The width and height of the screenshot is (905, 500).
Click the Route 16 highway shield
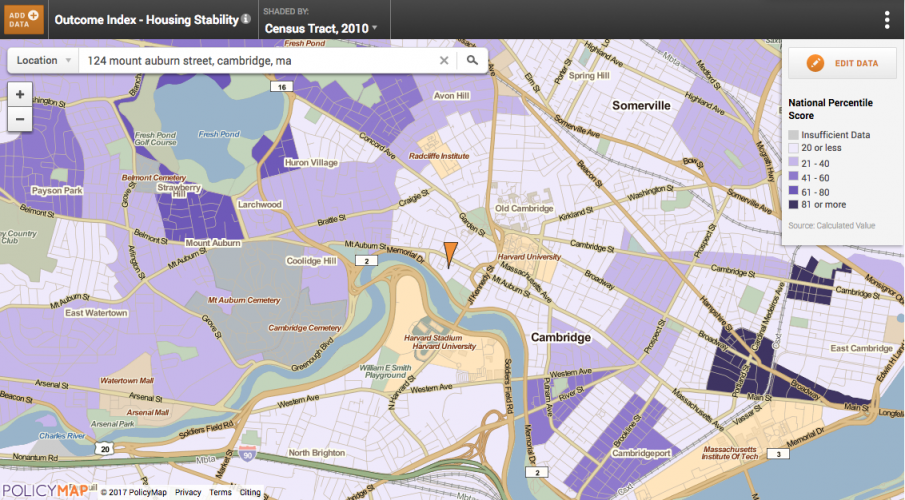coord(282,87)
